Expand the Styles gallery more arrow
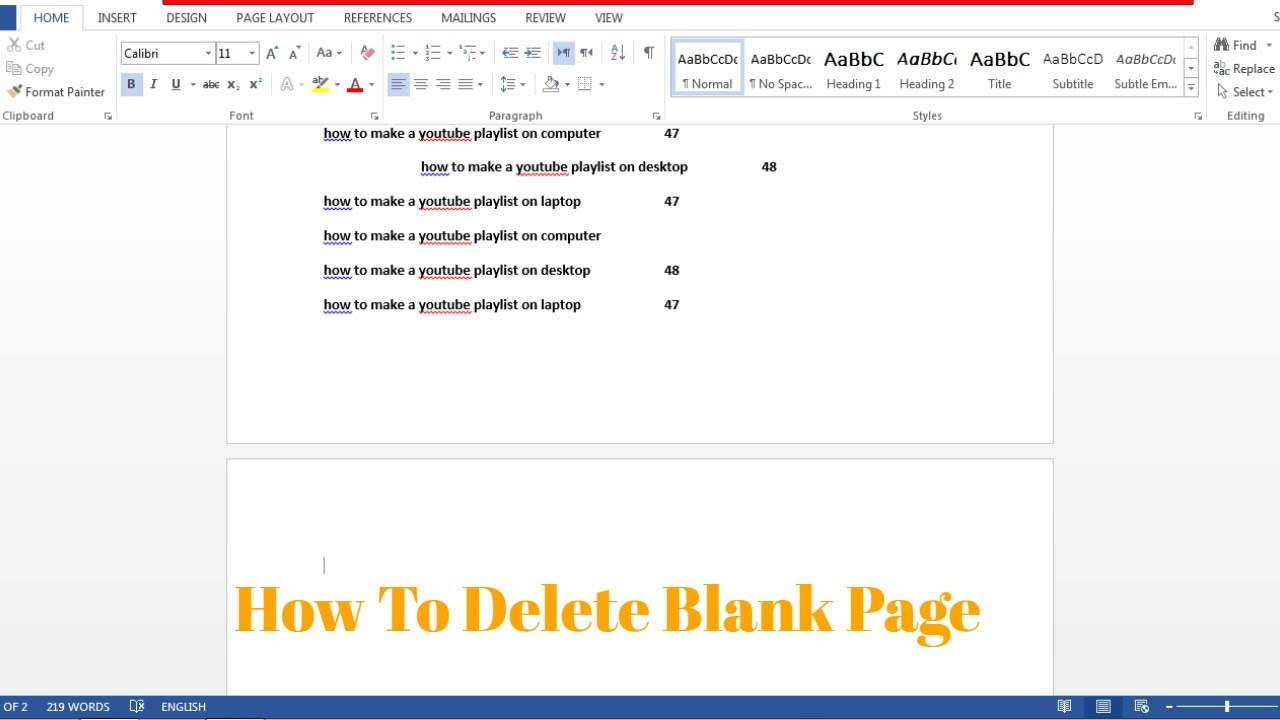 pos(1191,89)
